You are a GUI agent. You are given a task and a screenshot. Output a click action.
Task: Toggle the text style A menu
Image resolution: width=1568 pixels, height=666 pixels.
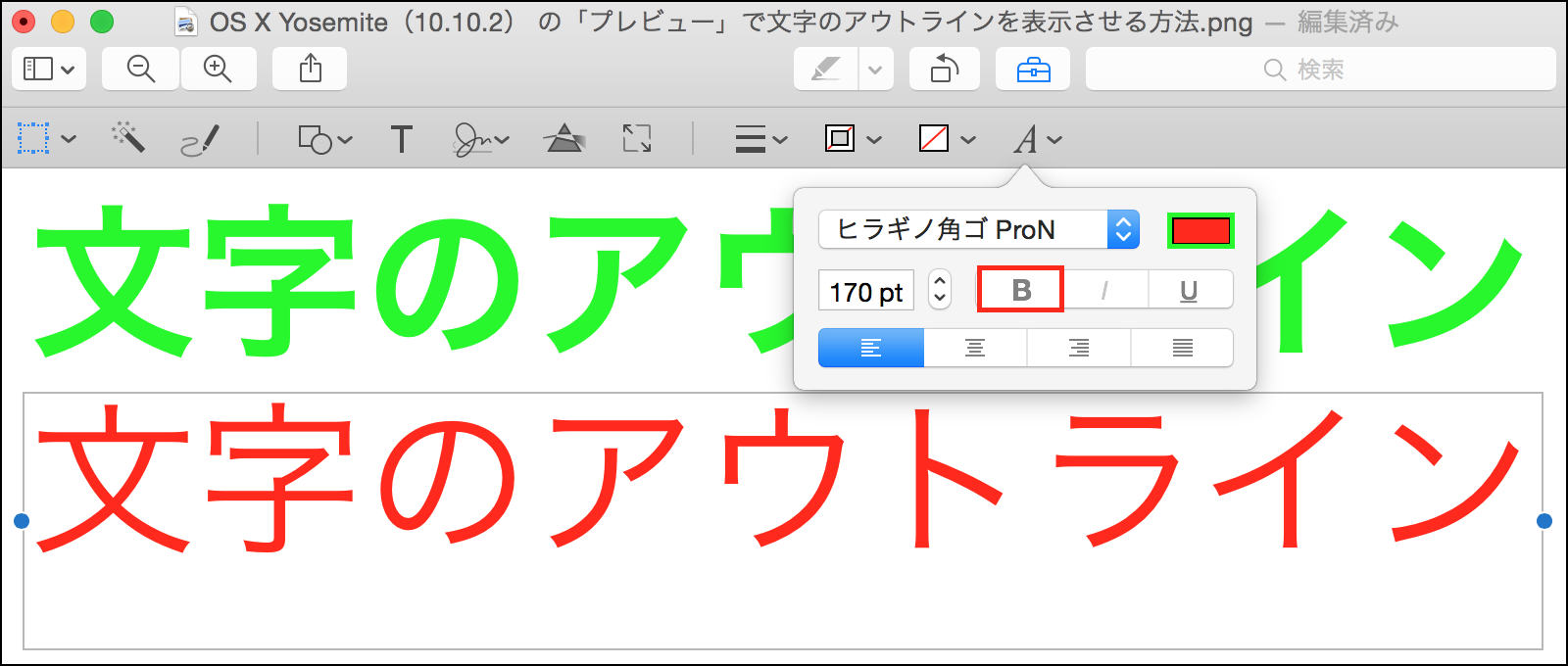pyautogui.click(x=1037, y=139)
